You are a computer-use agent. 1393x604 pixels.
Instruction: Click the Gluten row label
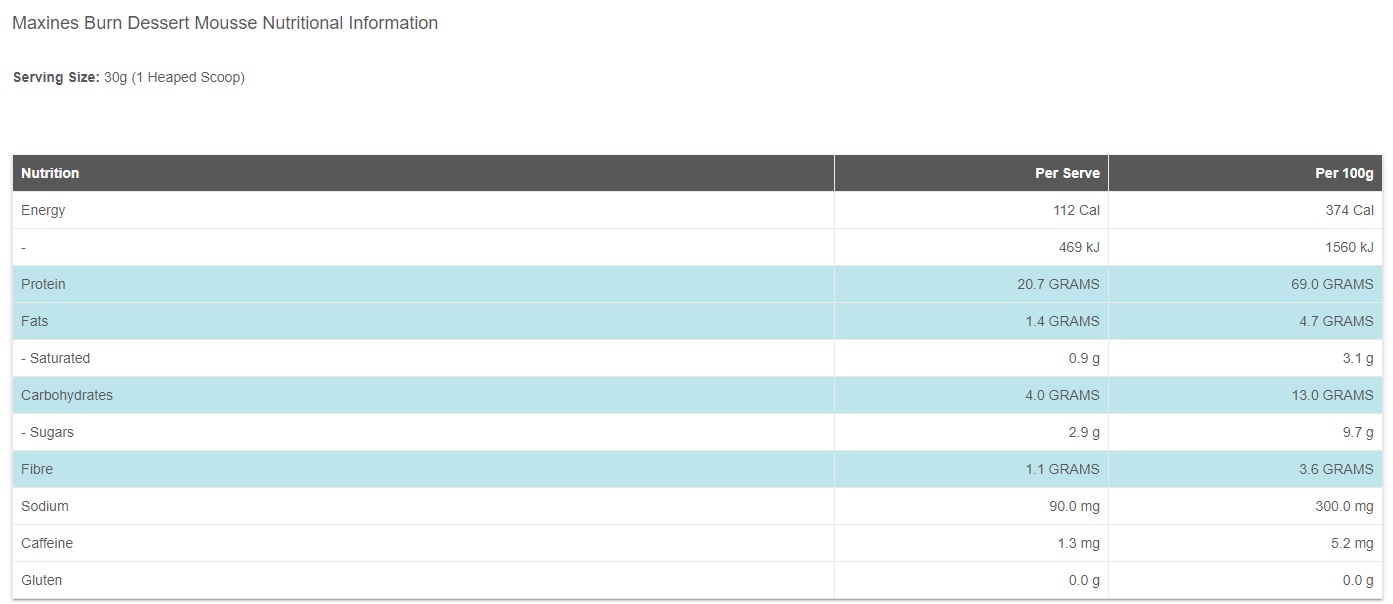coord(41,580)
